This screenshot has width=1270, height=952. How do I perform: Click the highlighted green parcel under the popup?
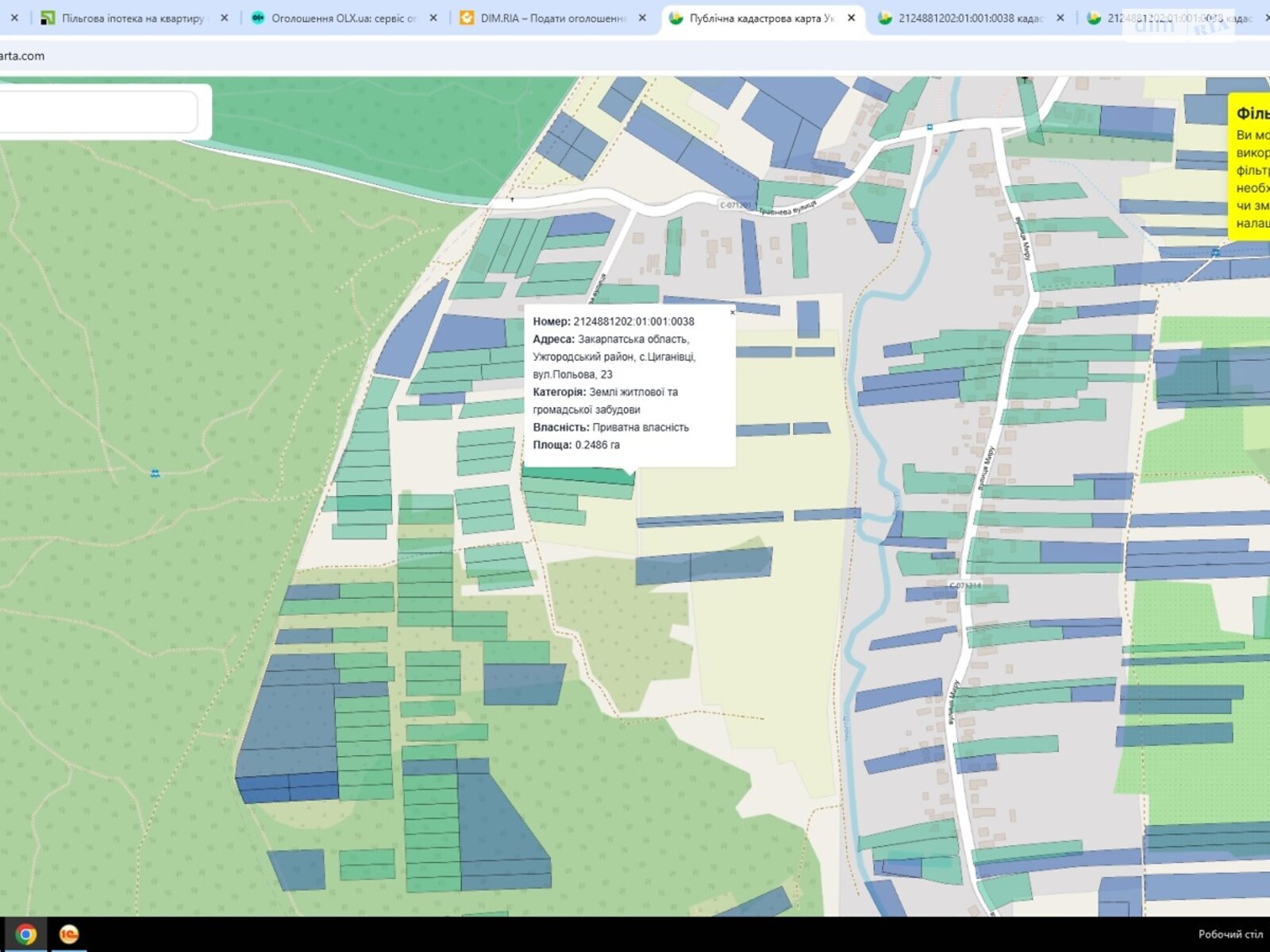click(x=579, y=477)
